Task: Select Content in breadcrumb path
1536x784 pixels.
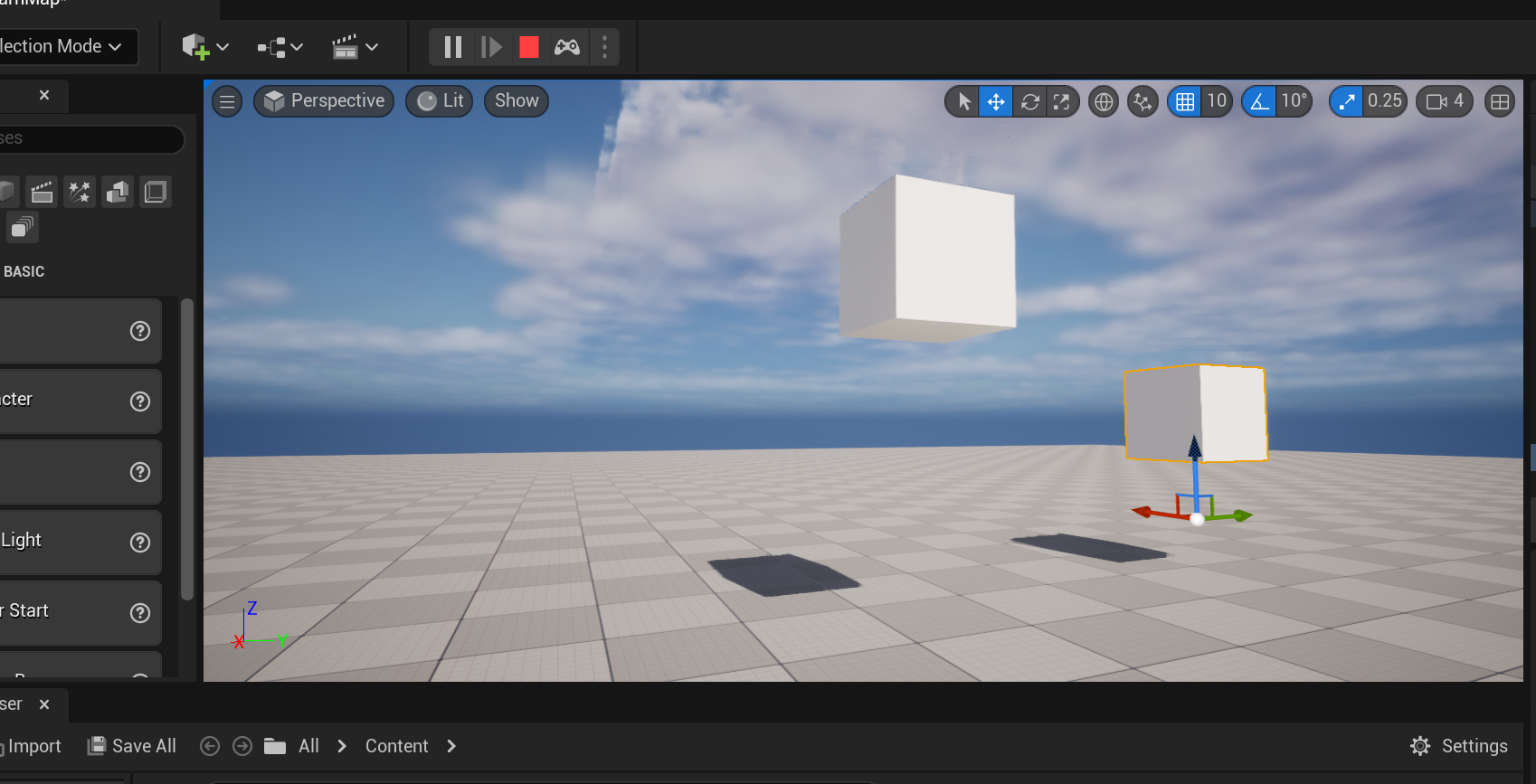Action: click(x=396, y=746)
